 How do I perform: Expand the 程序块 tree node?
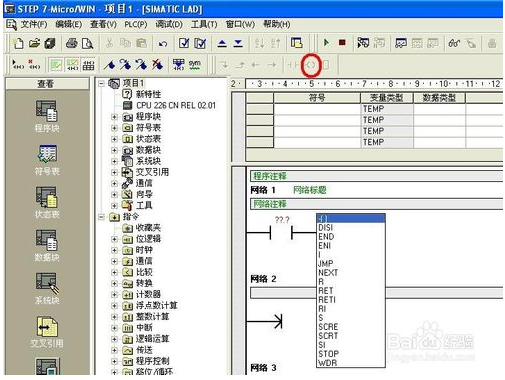(114, 117)
